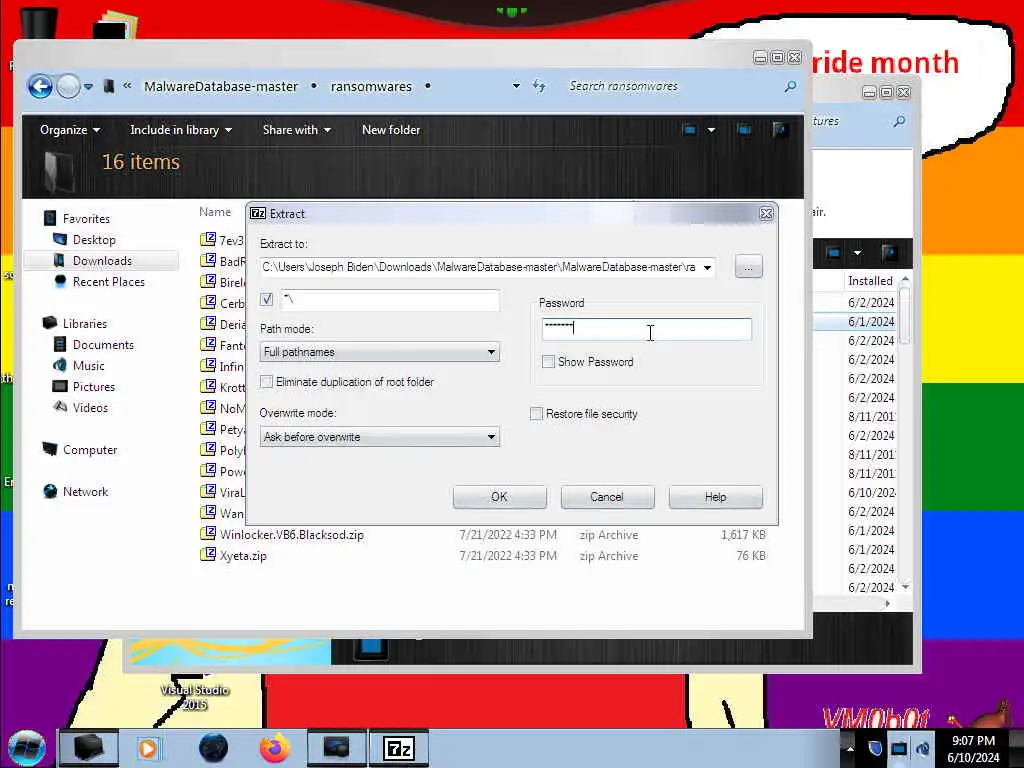Screen dimensions: 1024x768
Task: Open the recent locations dropdown arrow
Action: tap(88, 86)
